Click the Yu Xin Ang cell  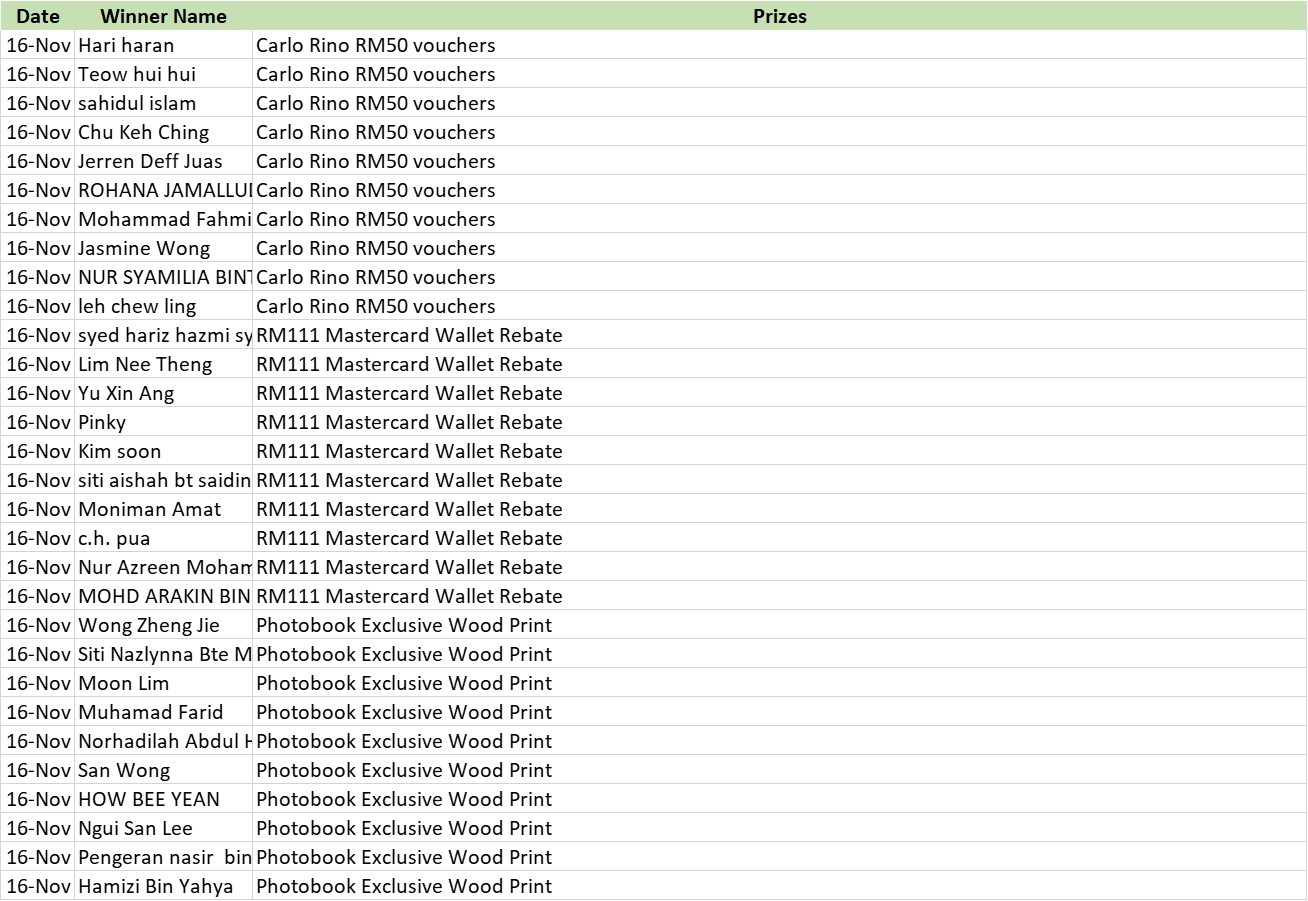coord(126,393)
